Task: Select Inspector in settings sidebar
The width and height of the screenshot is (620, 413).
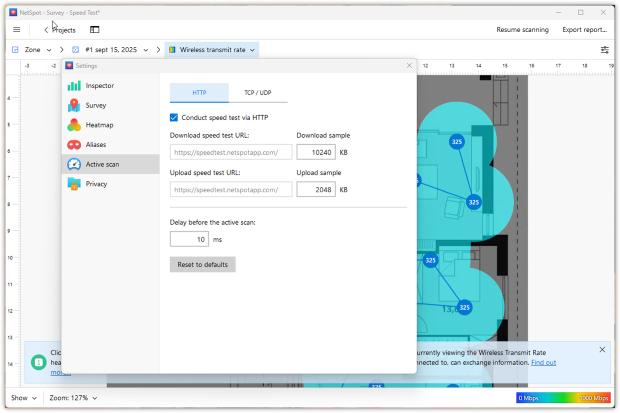Action: click(99, 86)
